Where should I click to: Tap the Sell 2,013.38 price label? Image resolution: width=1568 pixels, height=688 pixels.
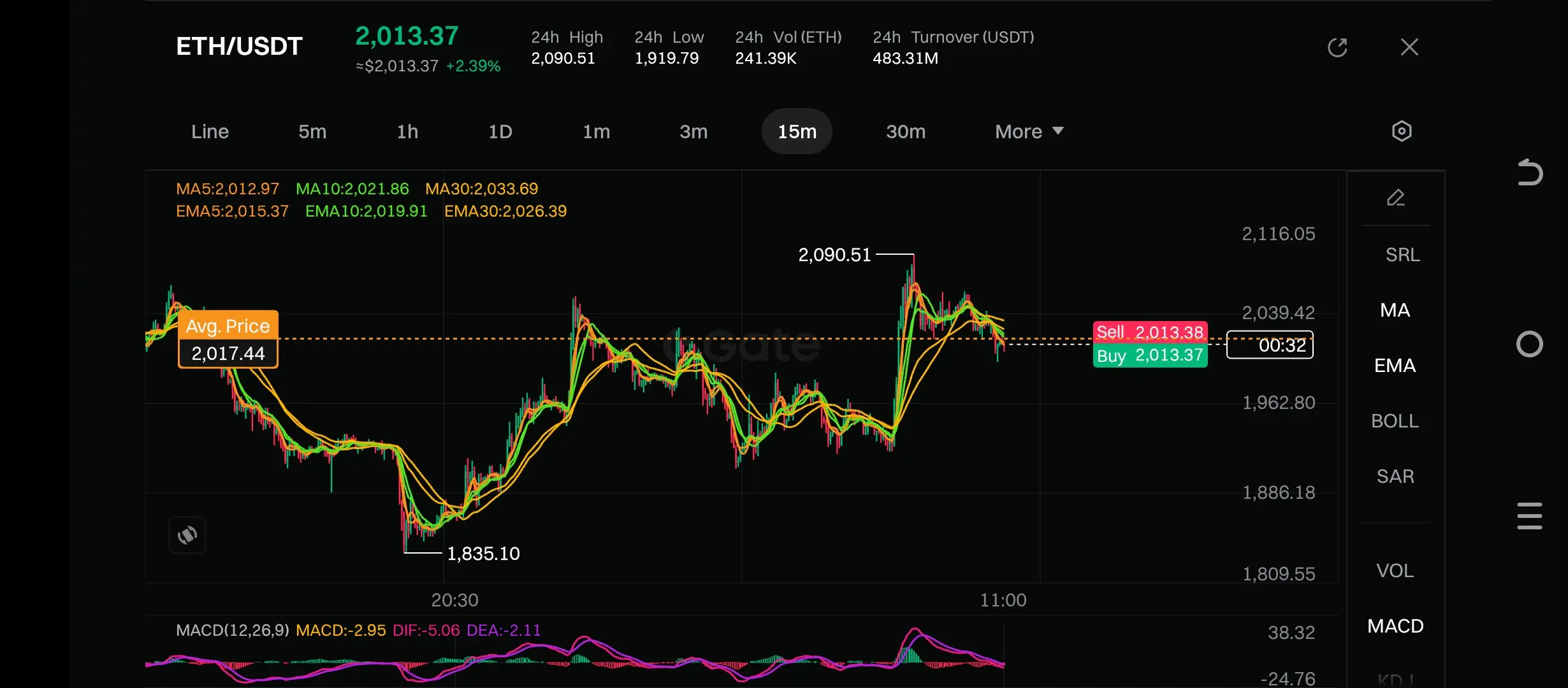1149,332
